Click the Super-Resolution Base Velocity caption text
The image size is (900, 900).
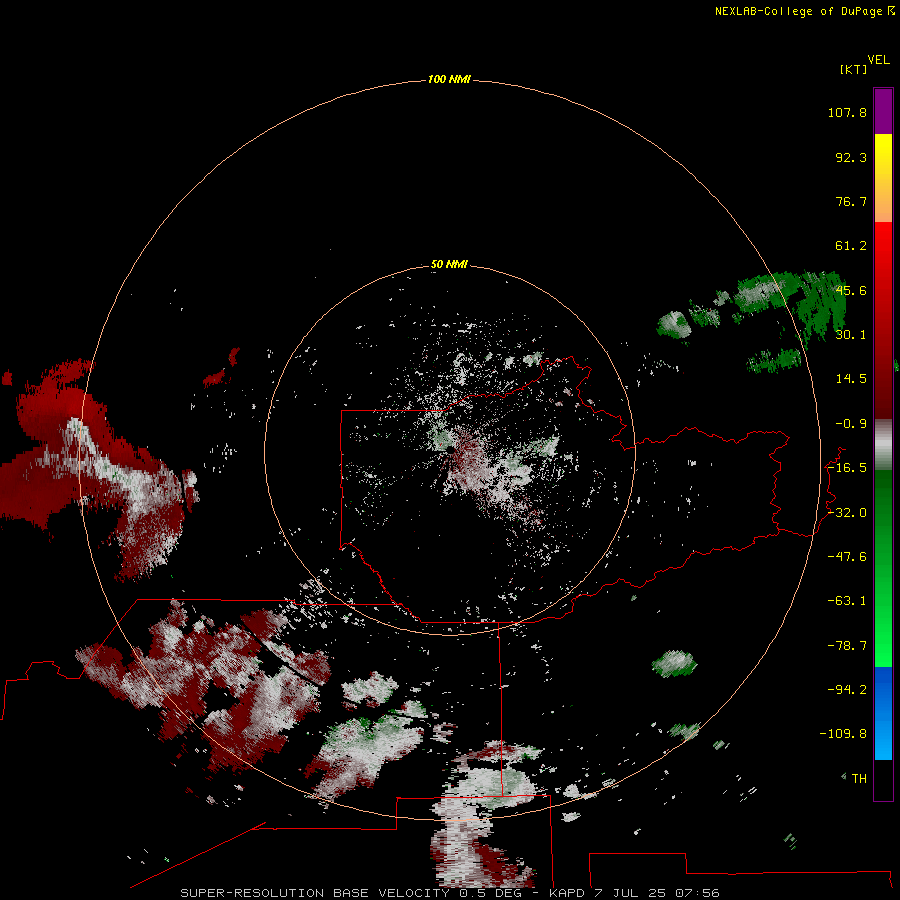(x=449, y=893)
